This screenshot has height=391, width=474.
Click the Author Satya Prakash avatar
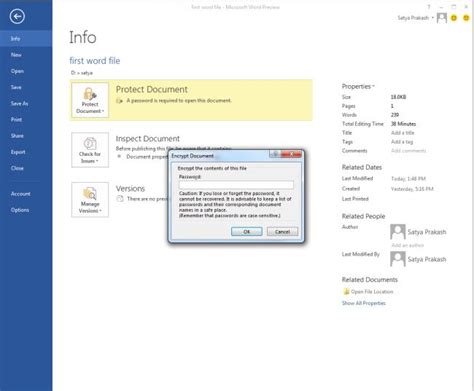(398, 232)
